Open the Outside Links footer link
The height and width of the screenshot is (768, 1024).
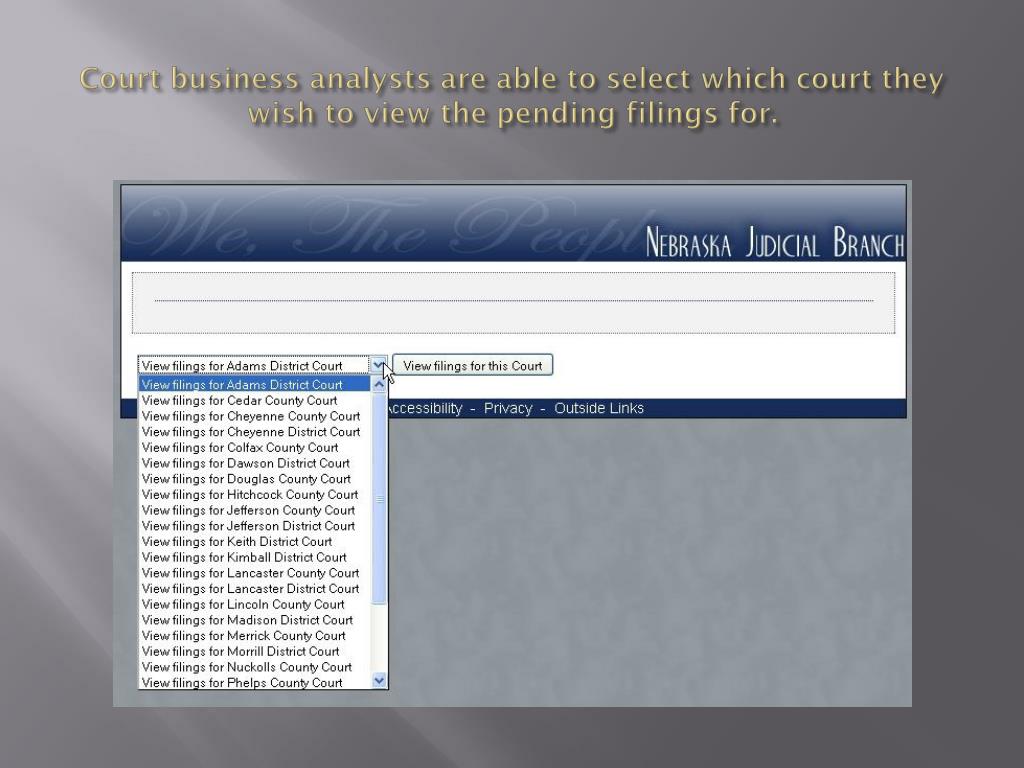coord(599,408)
